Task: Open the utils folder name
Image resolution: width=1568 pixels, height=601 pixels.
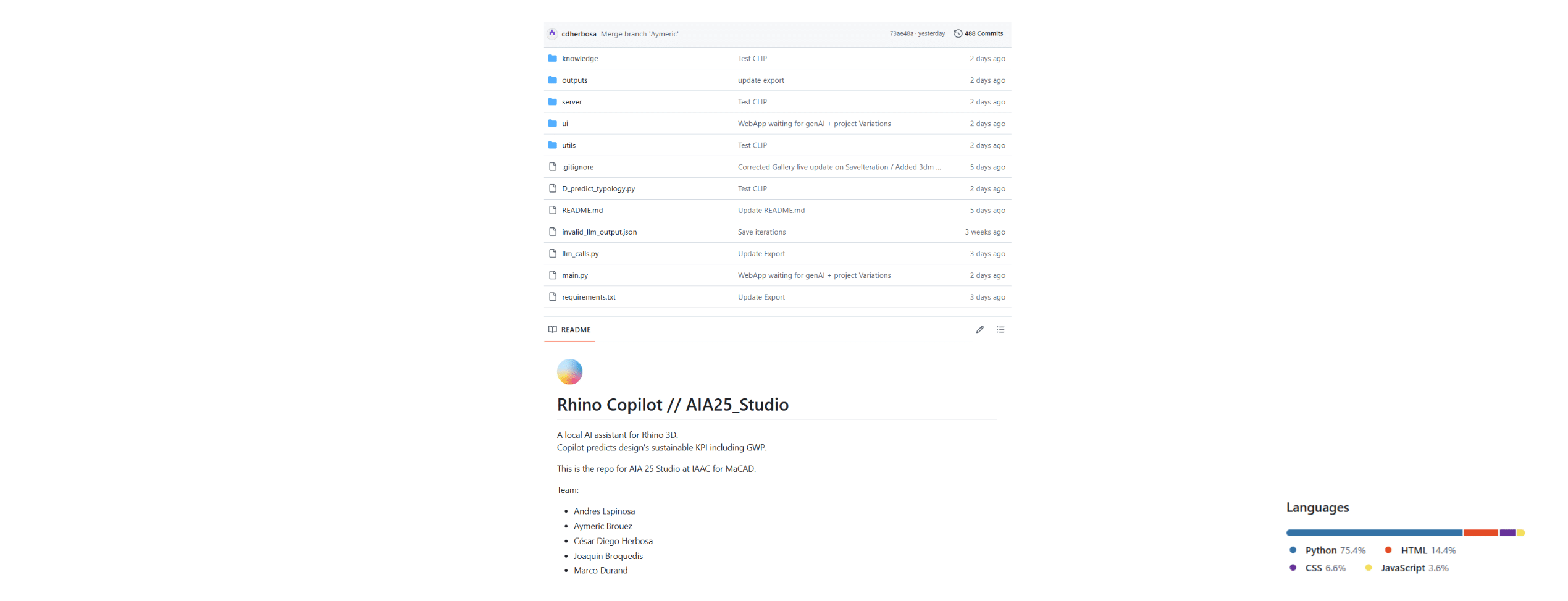Action: click(569, 145)
